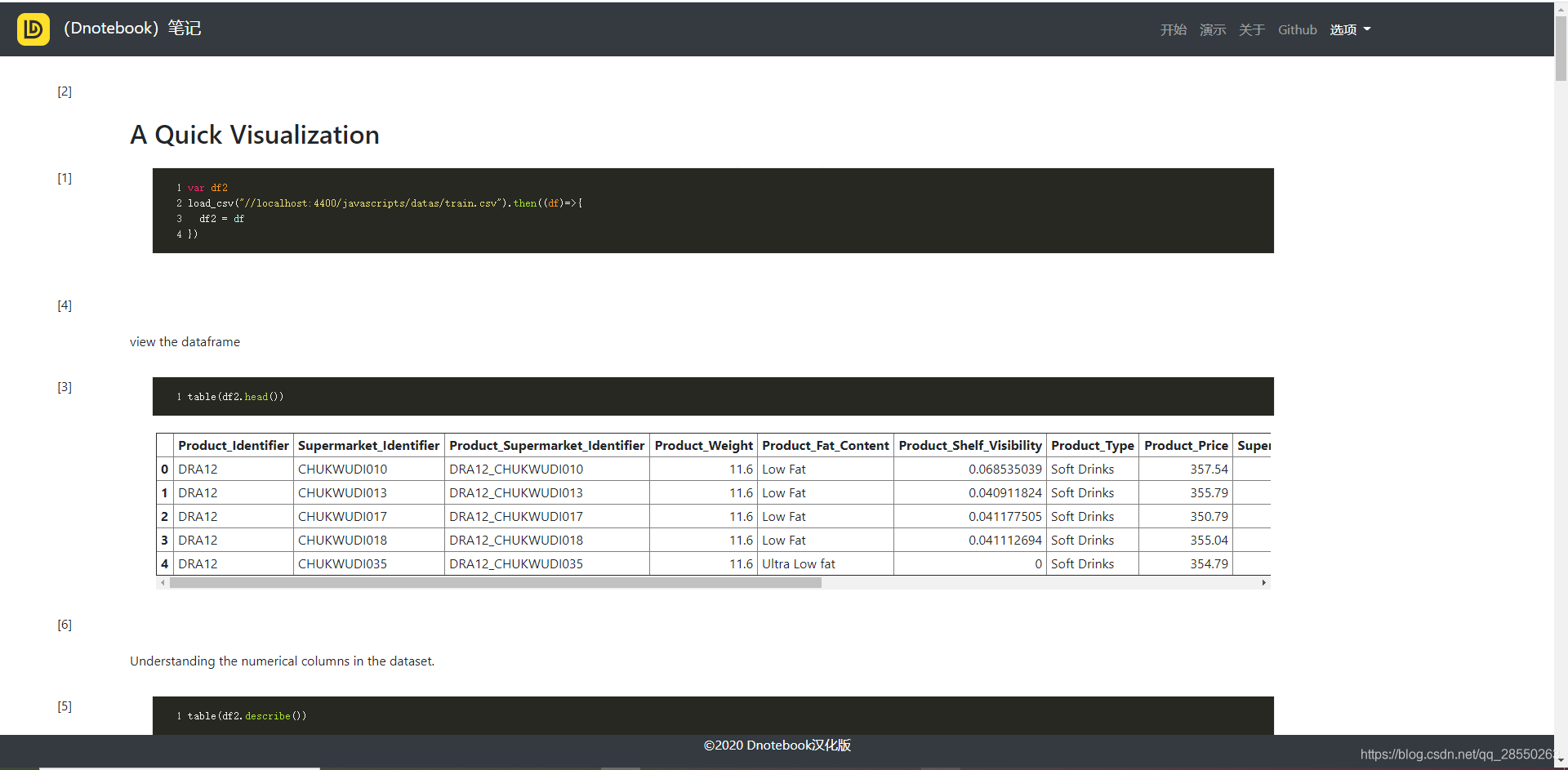Select cell number [6] marker
1568x770 pixels.
click(x=65, y=625)
